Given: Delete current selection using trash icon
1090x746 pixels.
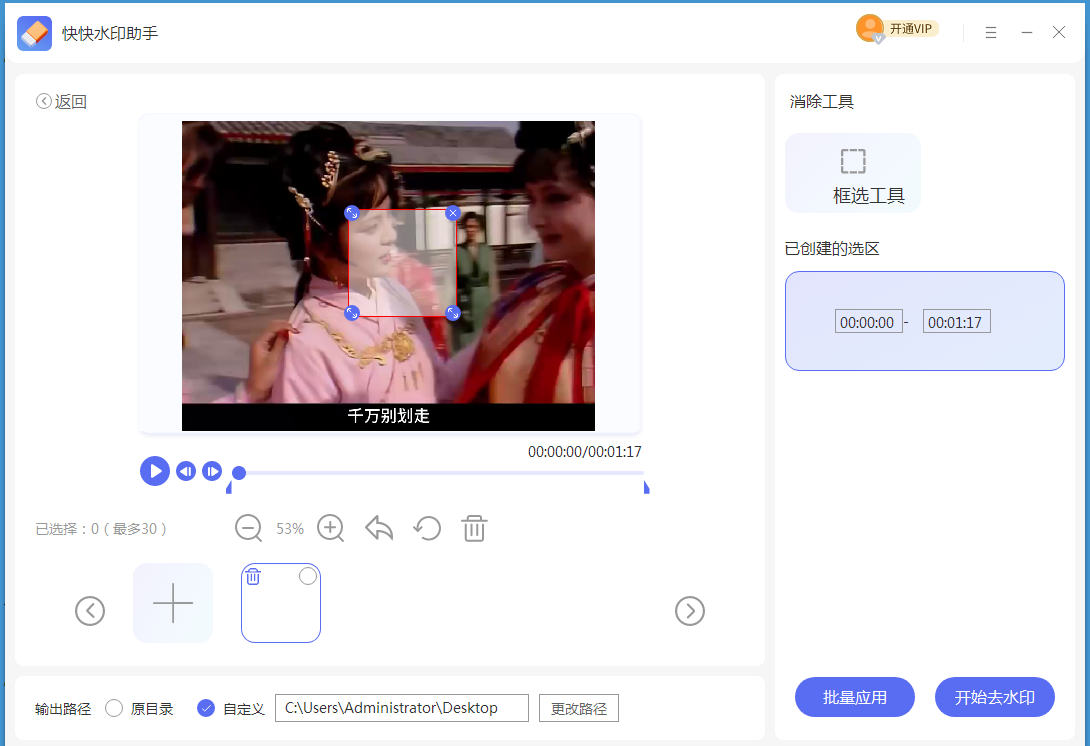Looking at the screenshot, I should coord(474,528).
